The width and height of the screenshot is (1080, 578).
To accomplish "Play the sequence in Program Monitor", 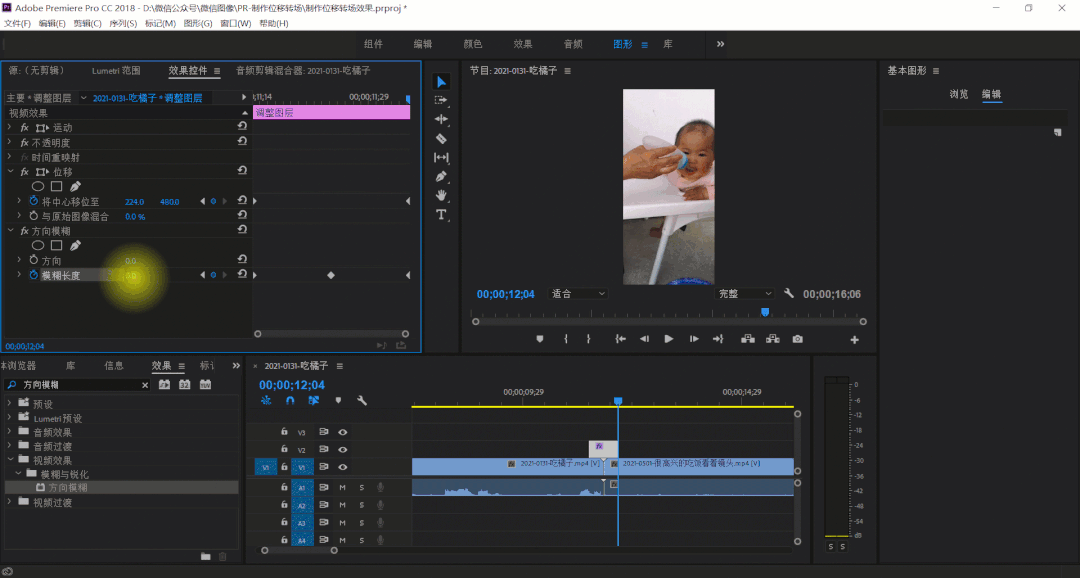I will click(668, 339).
